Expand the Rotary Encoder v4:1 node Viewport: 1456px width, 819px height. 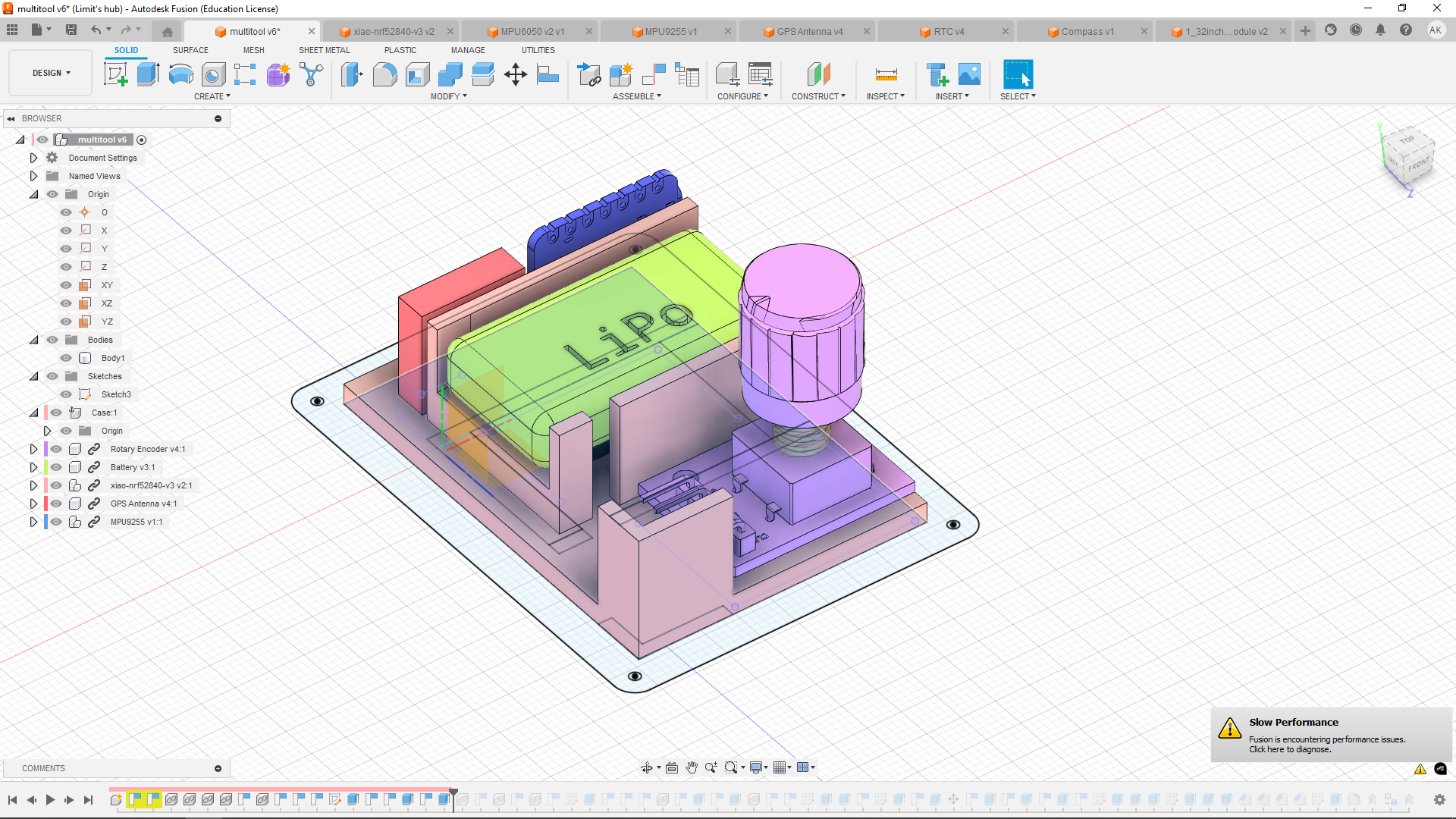click(x=33, y=449)
